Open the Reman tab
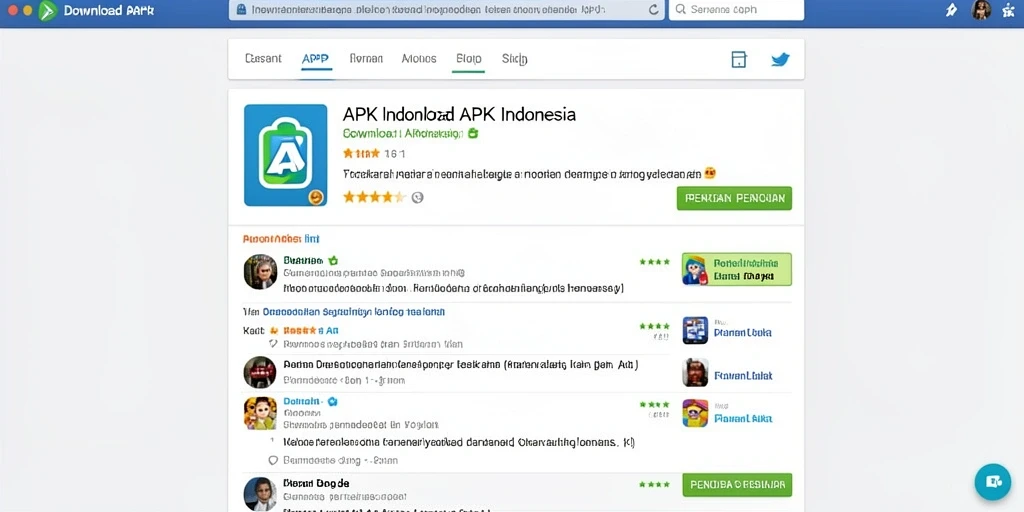This screenshot has width=1024, height=512. tap(366, 58)
